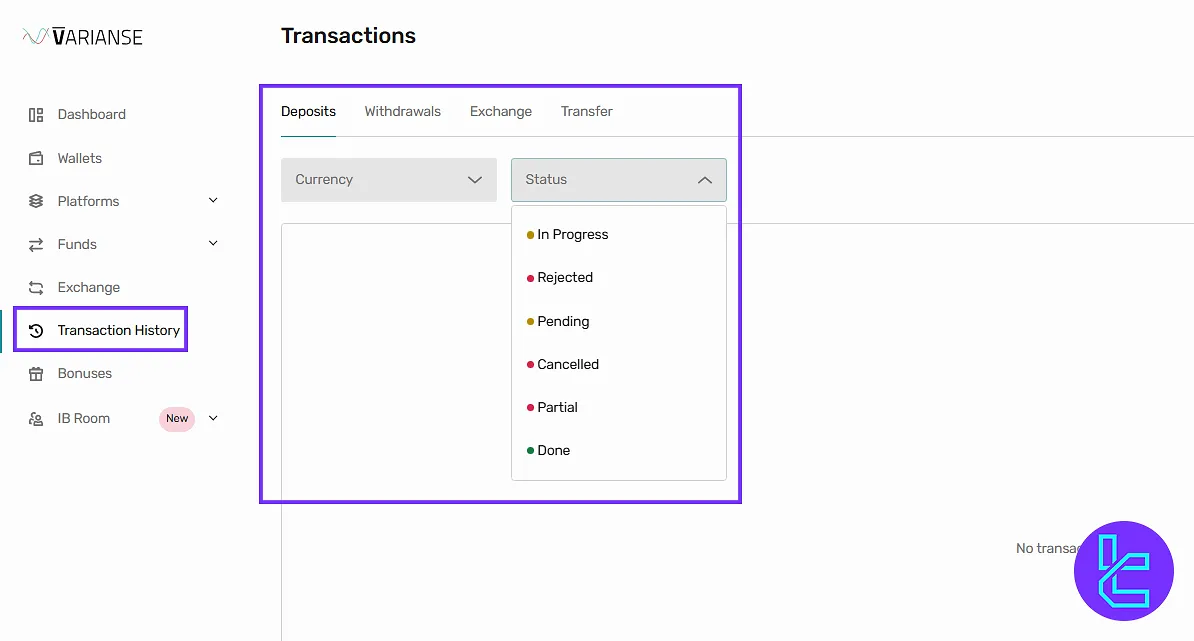The height and width of the screenshot is (641, 1194).
Task: Click the Funds transfer arrows icon
Action: 36,244
